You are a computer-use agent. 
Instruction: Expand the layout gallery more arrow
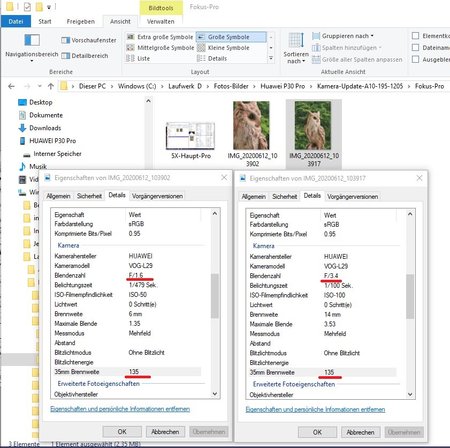coord(271,58)
